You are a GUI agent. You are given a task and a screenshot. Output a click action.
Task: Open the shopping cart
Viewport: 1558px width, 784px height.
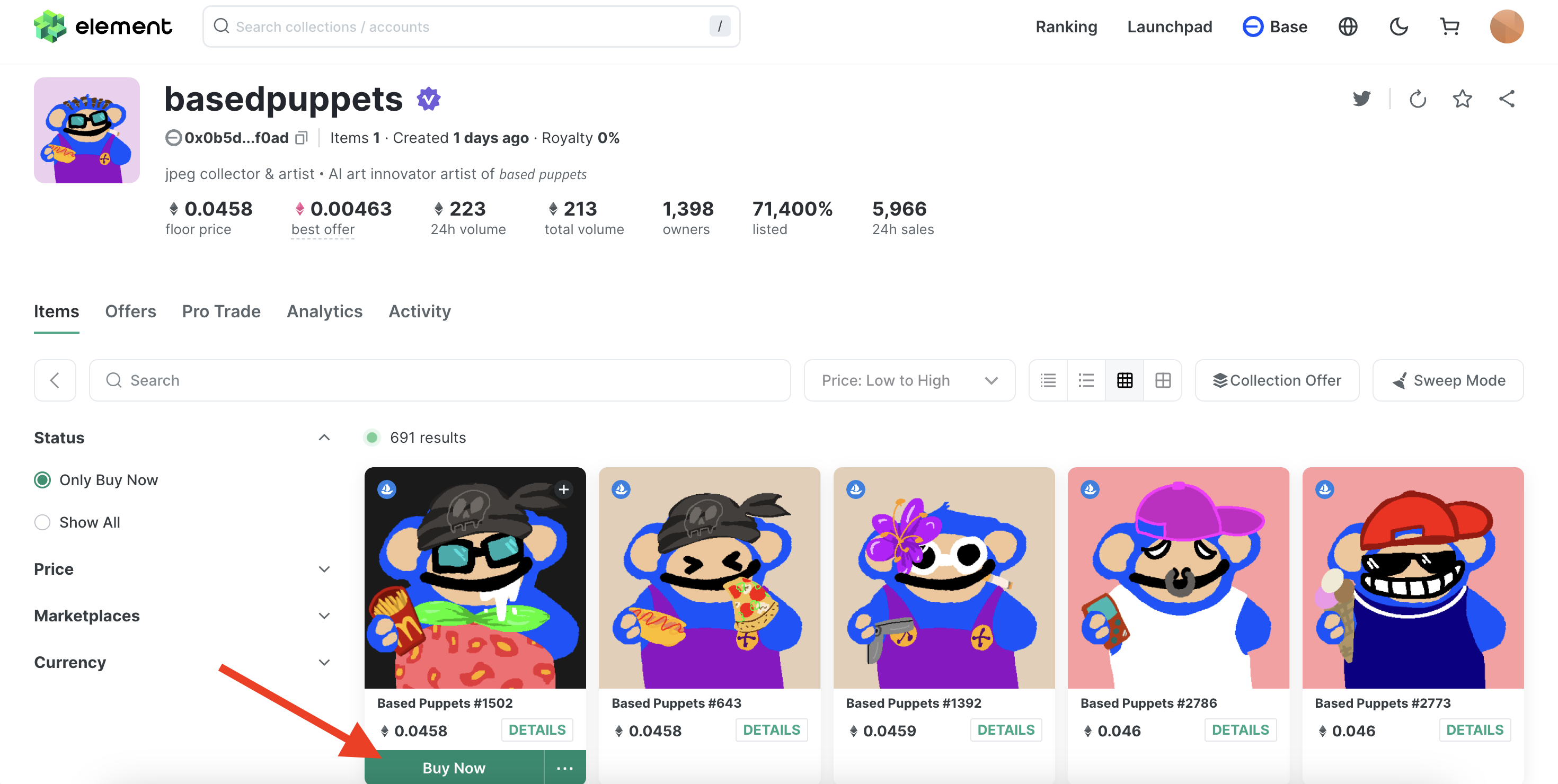(x=1450, y=26)
